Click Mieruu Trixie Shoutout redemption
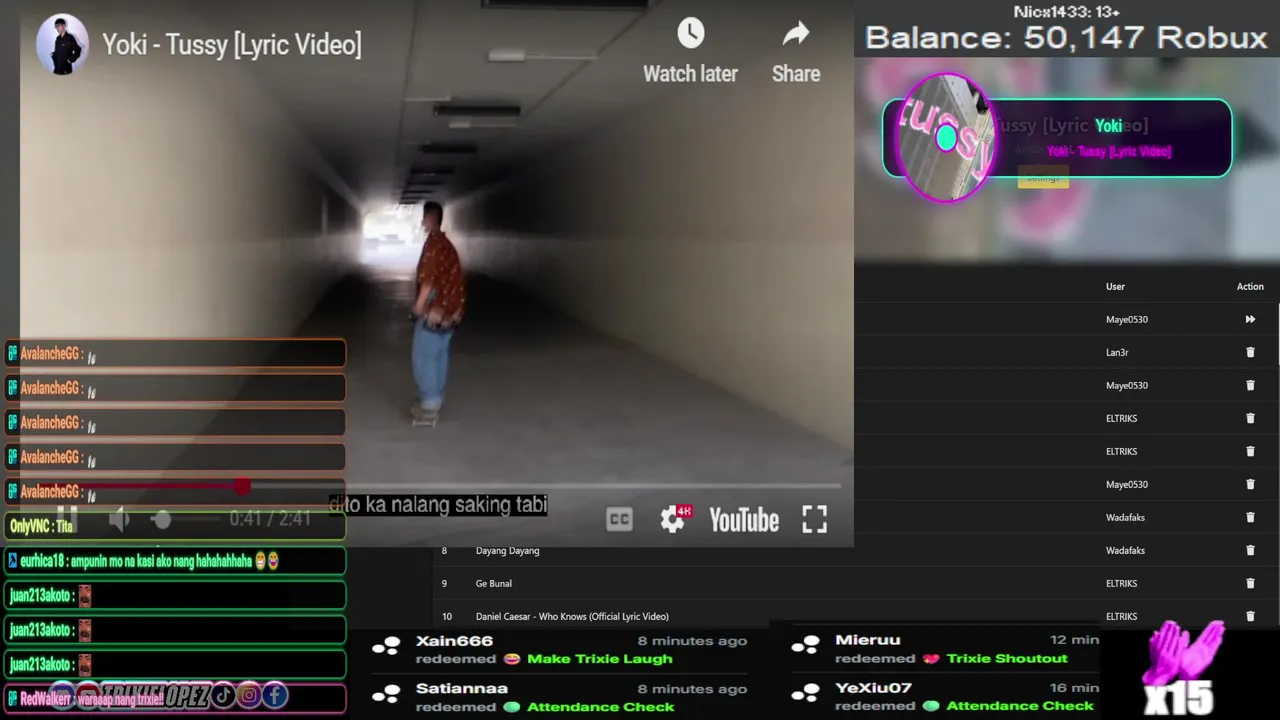Viewport: 1280px width, 720px height. (x=945, y=649)
